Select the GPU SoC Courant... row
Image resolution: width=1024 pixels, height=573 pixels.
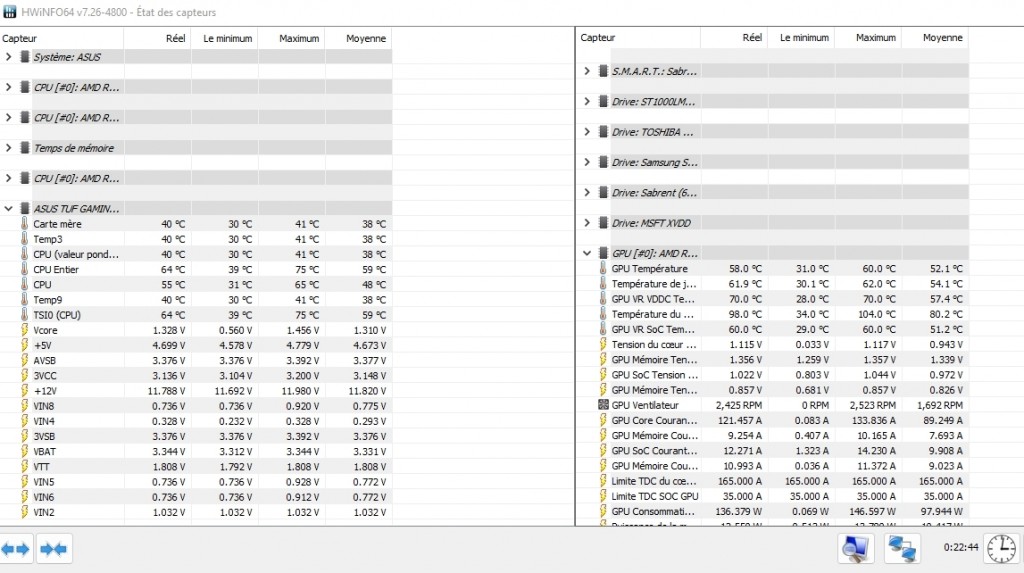[x=773, y=451]
